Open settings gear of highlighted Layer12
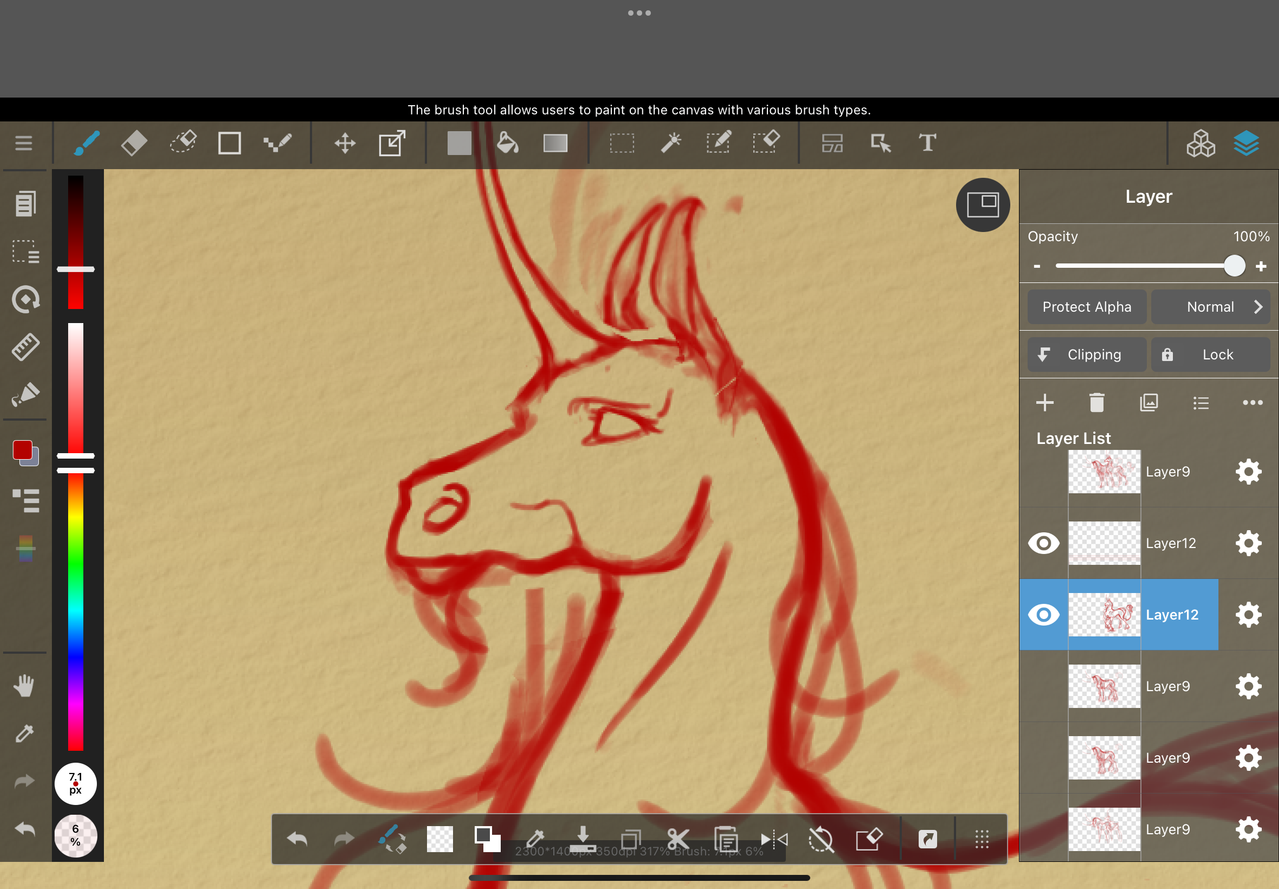Viewport: 1279px width, 889px height. pyautogui.click(x=1248, y=615)
